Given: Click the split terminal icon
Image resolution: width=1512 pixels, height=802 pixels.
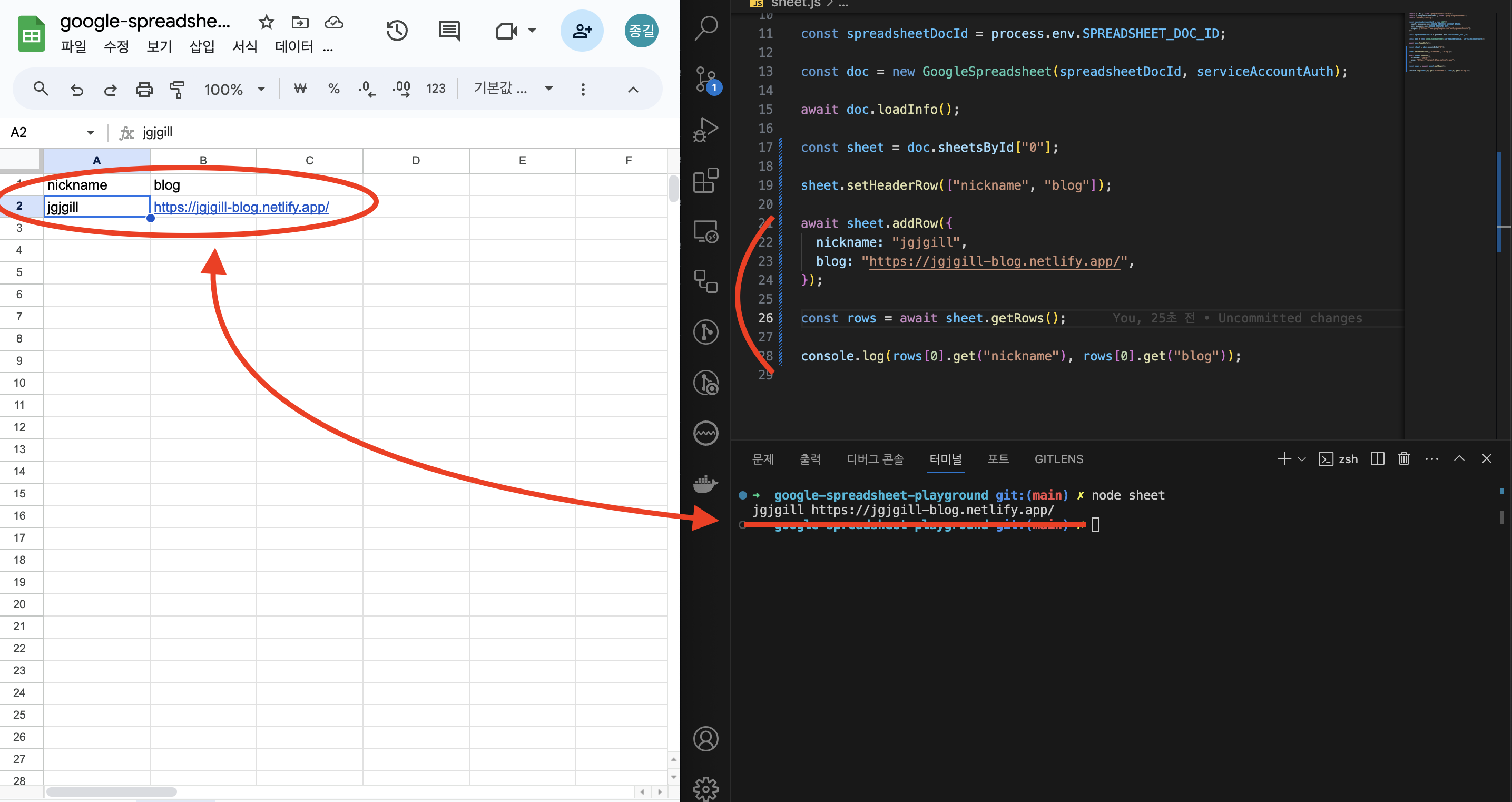Looking at the screenshot, I should (x=1377, y=458).
